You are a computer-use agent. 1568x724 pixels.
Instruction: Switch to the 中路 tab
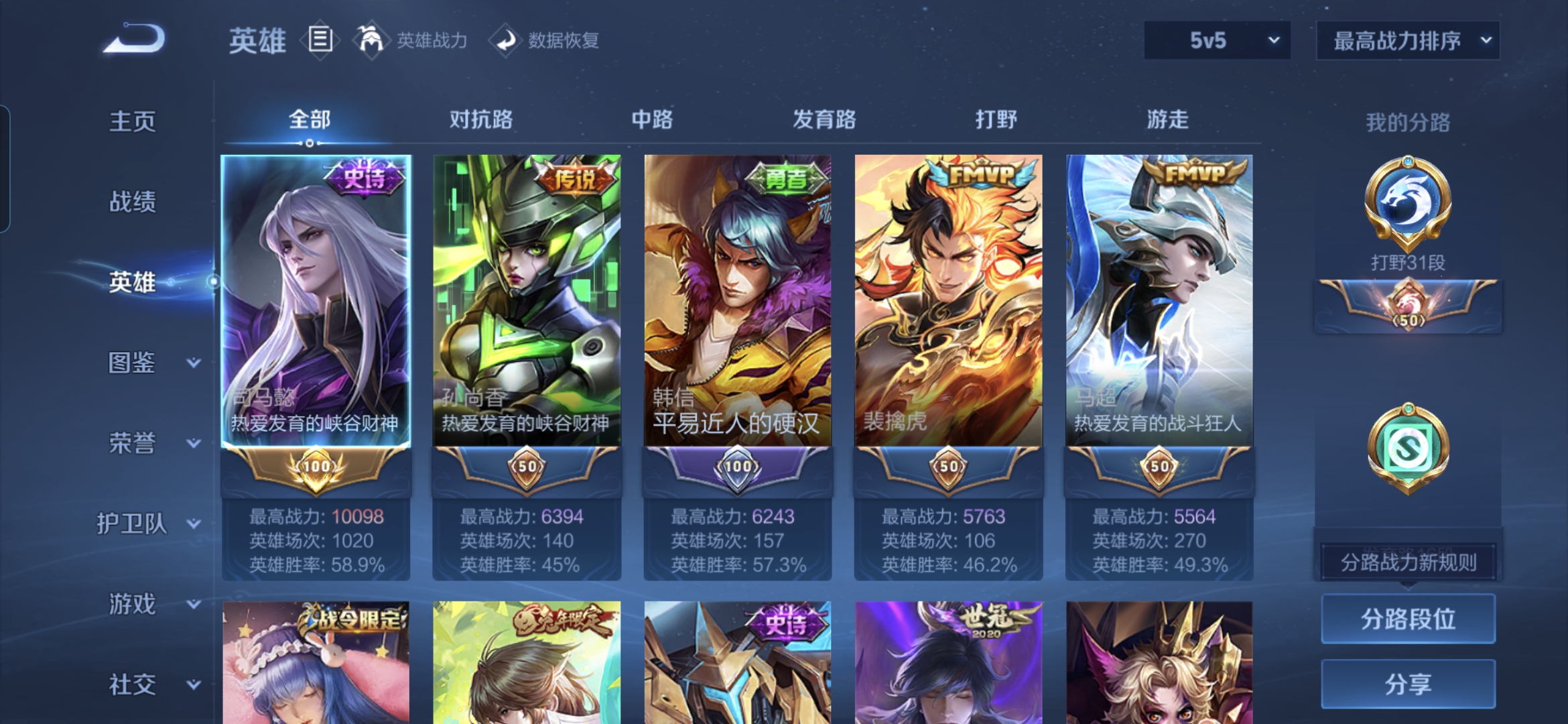(x=652, y=119)
